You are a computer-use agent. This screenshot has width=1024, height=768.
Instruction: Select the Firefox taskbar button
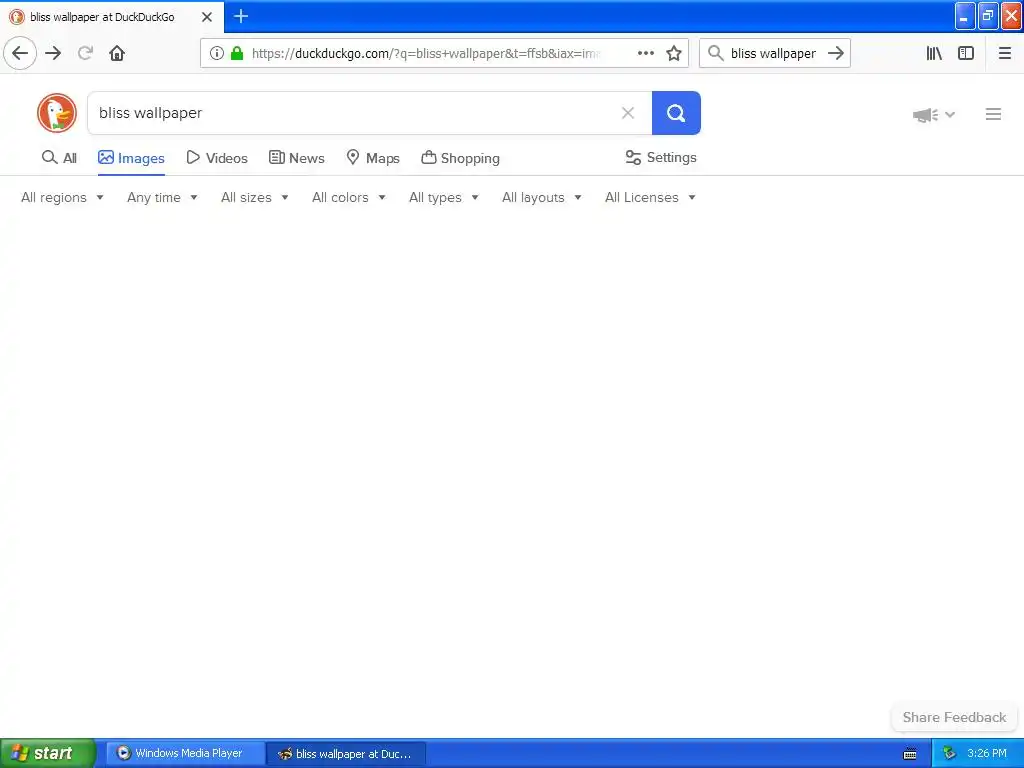pyautogui.click(x=346, y=753)
